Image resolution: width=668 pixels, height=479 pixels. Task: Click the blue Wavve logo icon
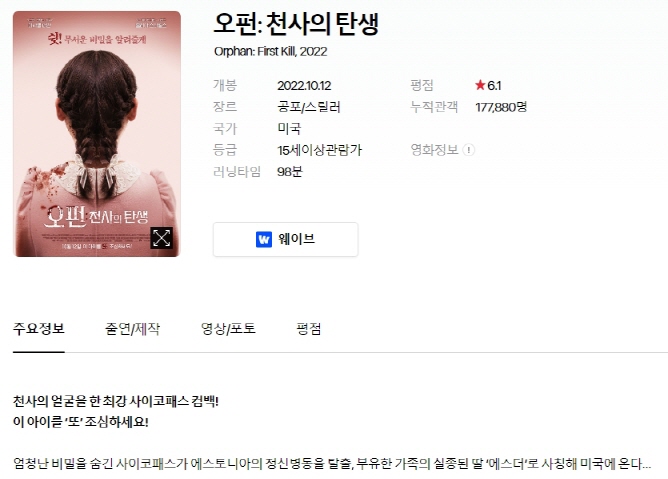[264, 240]
